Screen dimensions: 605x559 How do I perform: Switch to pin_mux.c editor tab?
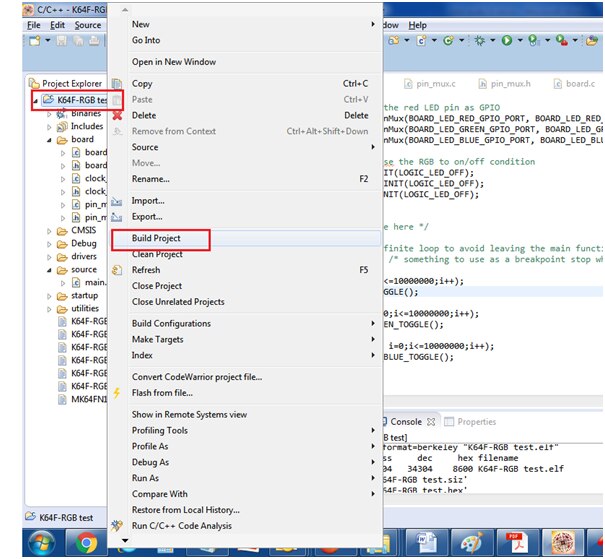[430, 84]
